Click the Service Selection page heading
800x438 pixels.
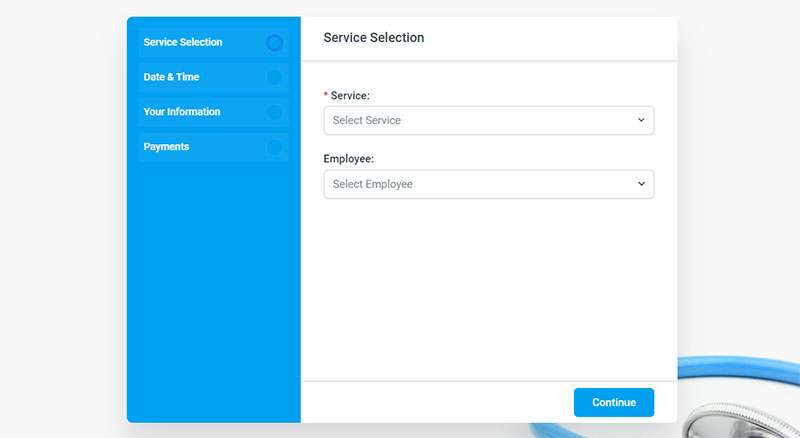pyautogui.click(x=373, y=38)
